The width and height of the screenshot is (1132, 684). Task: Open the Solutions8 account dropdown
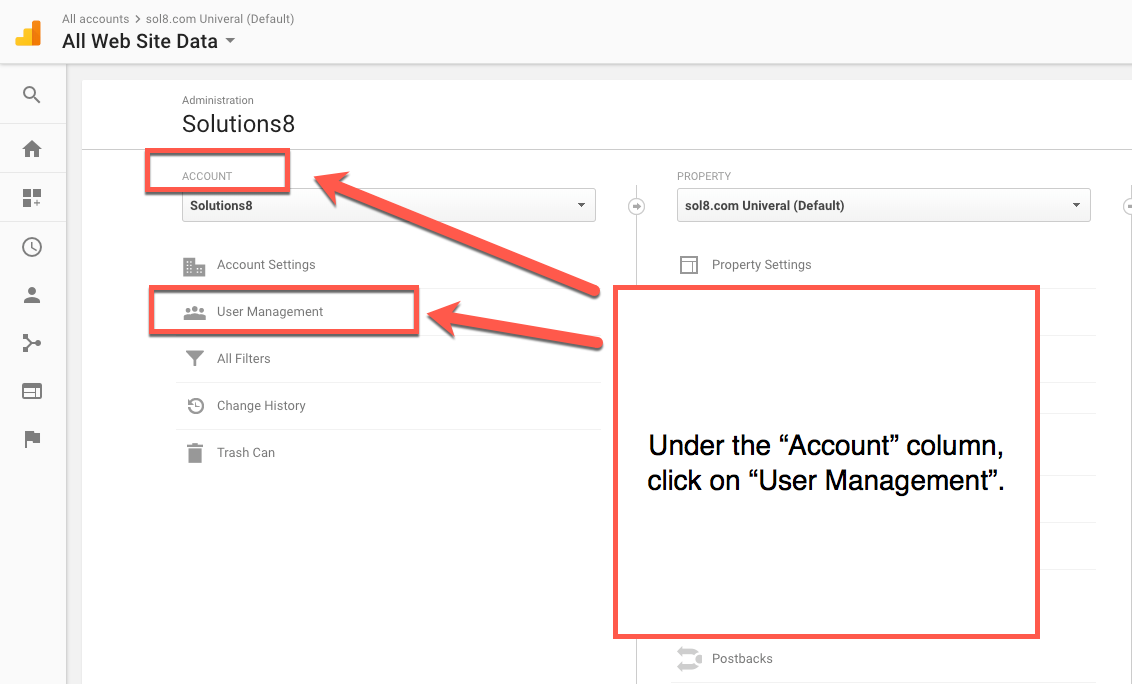tap(388, 205)
